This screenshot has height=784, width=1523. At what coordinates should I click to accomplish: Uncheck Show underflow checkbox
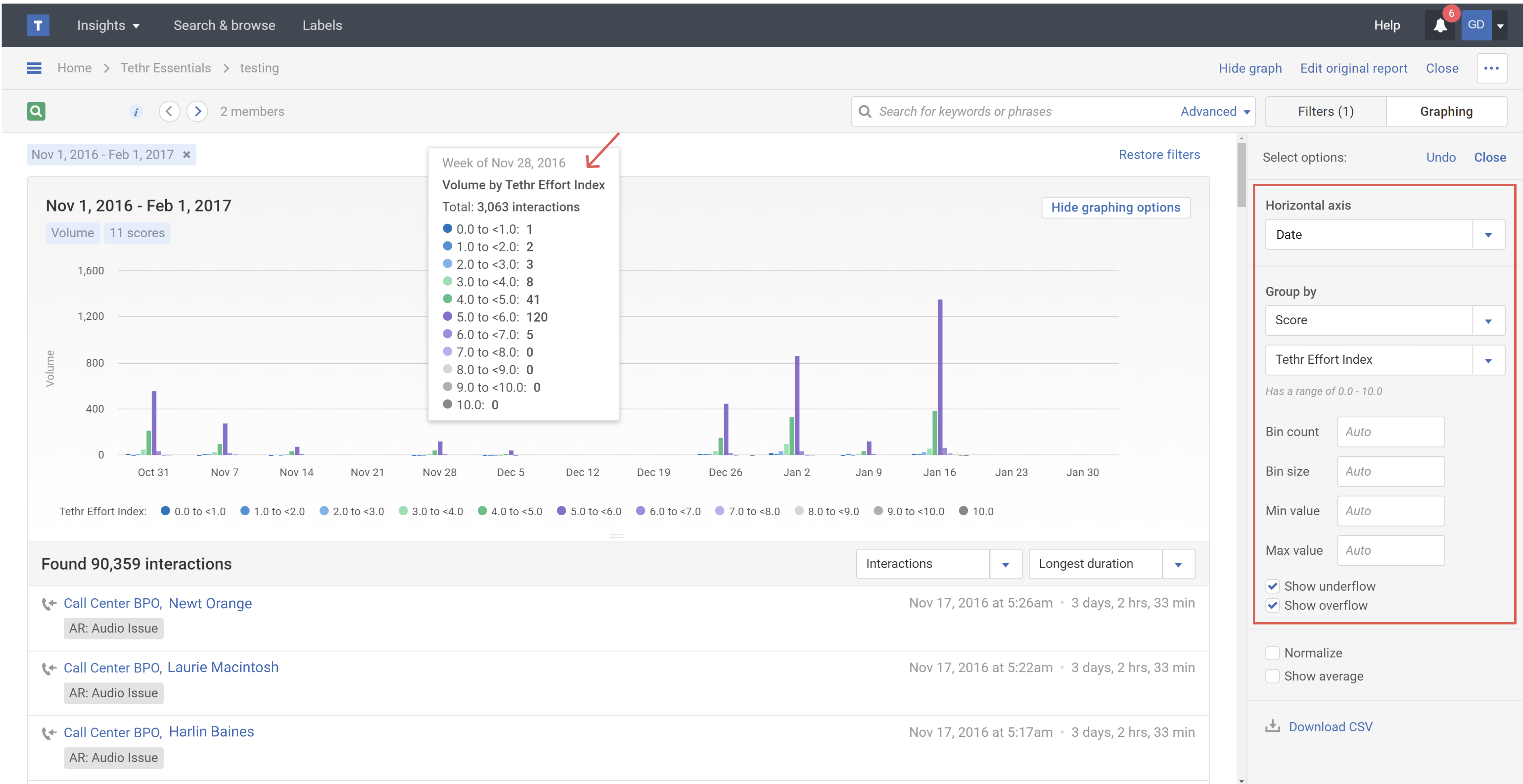point(1272,586)
